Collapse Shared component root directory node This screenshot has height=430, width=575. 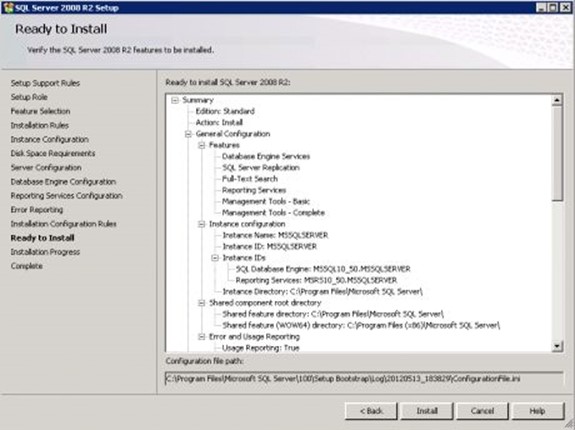pos(202,303)
